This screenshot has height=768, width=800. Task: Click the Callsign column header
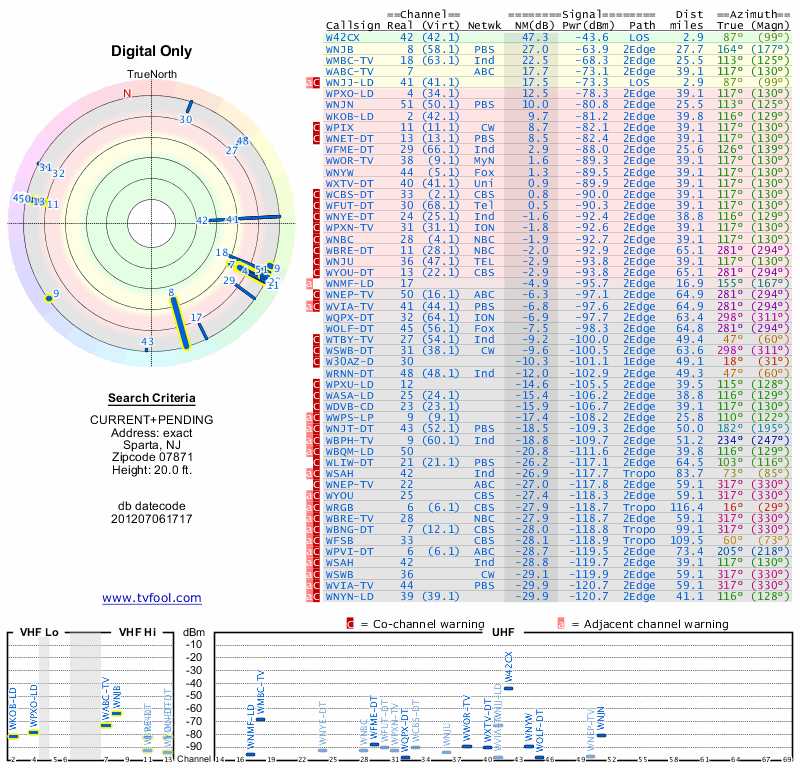354,25
